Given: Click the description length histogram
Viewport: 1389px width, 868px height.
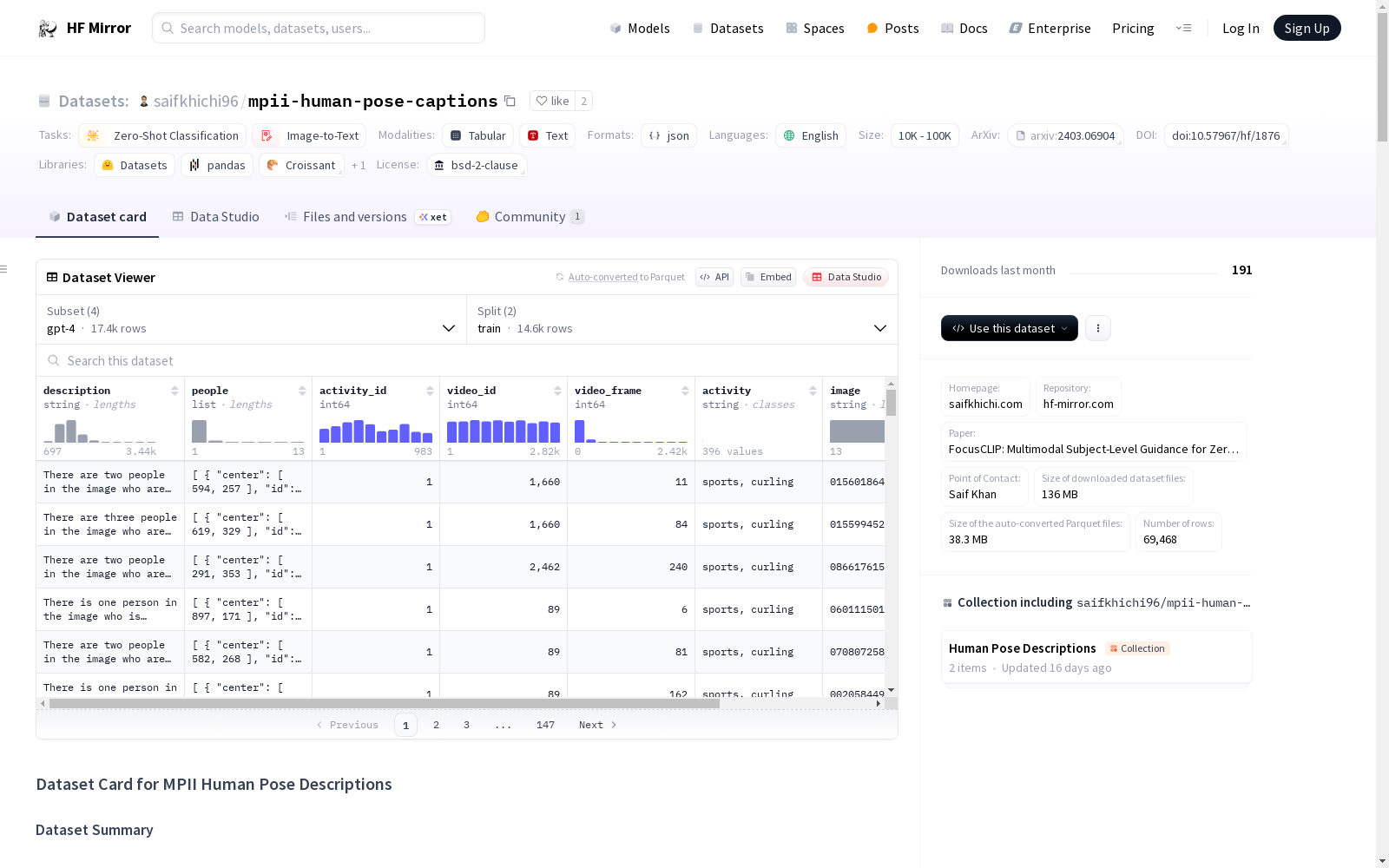Looking at the screenshot, I should pos(100,431).
